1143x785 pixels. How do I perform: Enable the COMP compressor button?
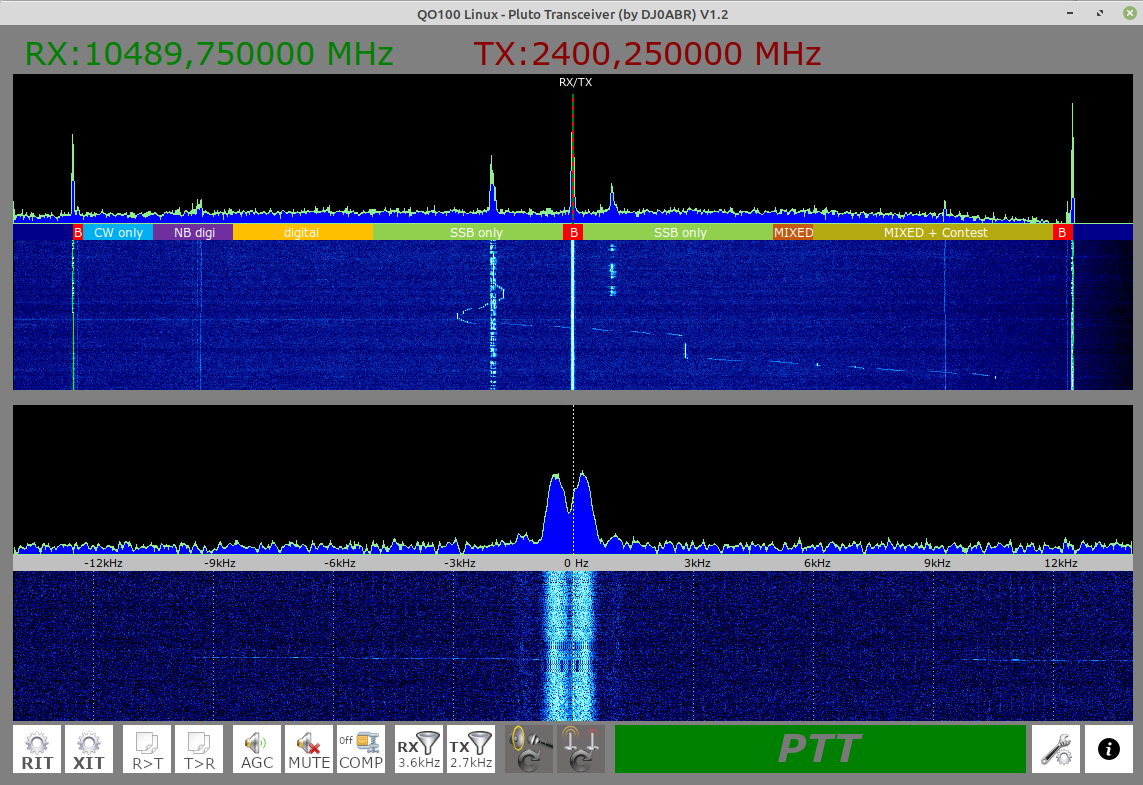pyautogui.click(x=361, y=750)
